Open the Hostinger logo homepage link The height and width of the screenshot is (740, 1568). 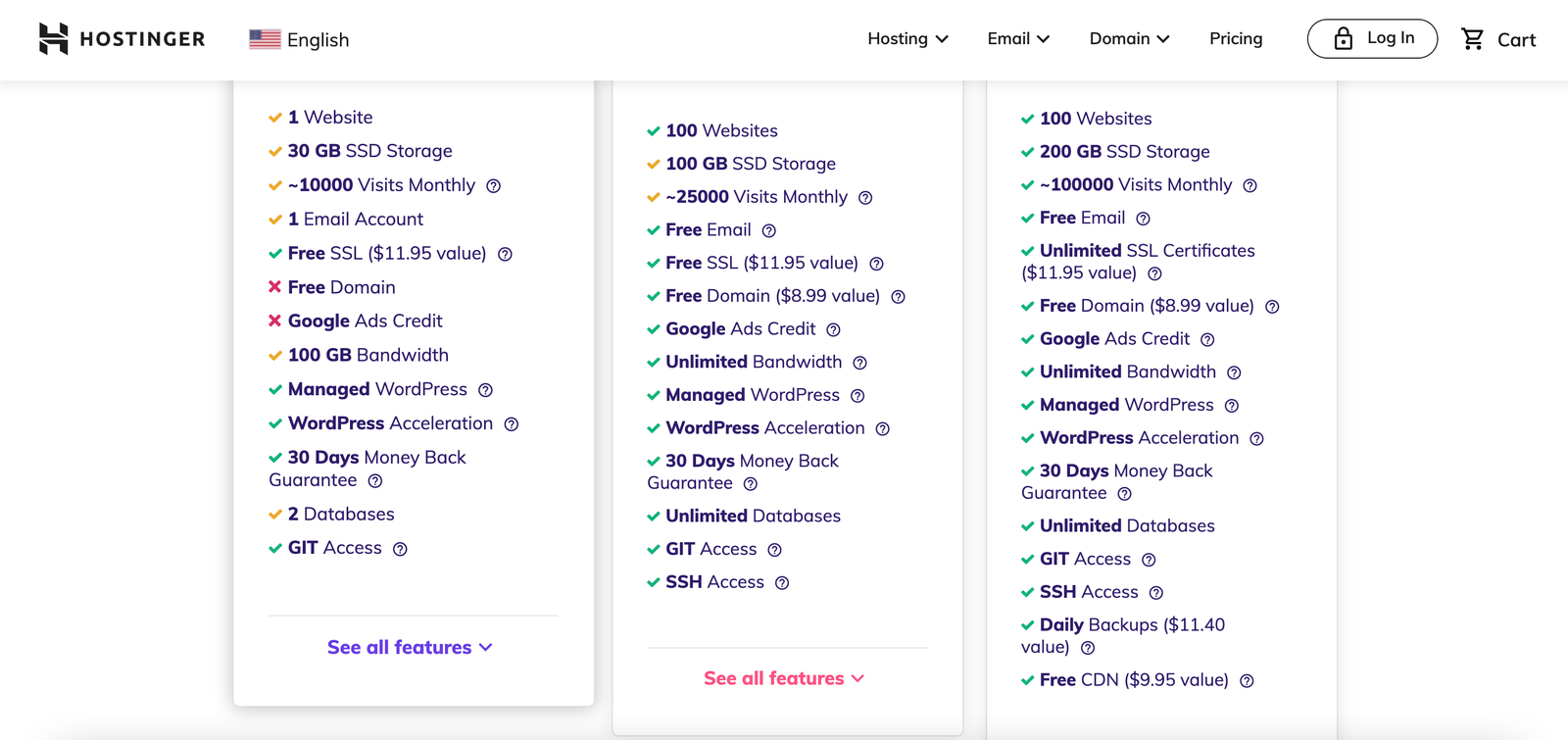[x=122, y=39]
